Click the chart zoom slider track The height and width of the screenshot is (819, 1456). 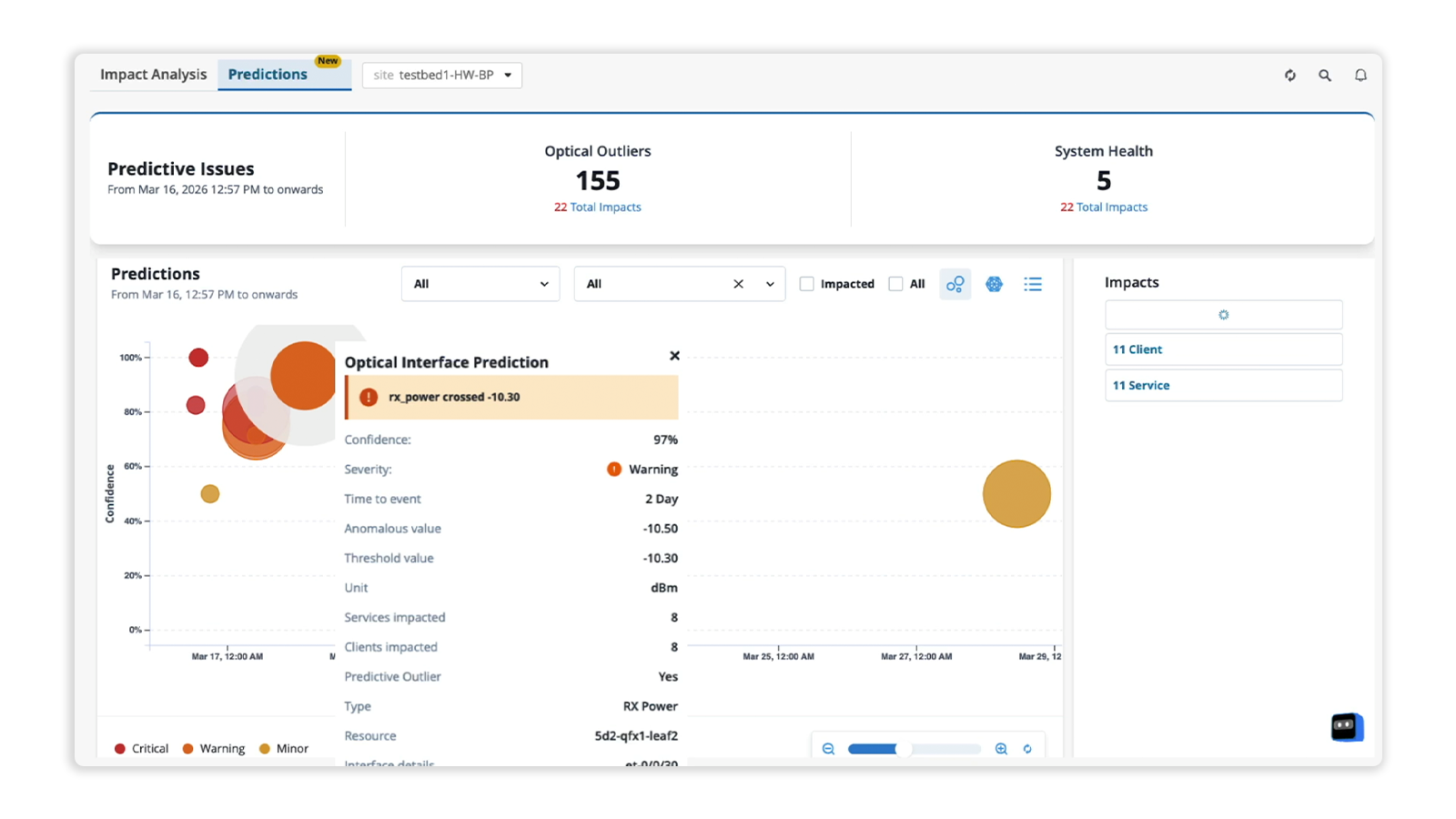(915, 749)
